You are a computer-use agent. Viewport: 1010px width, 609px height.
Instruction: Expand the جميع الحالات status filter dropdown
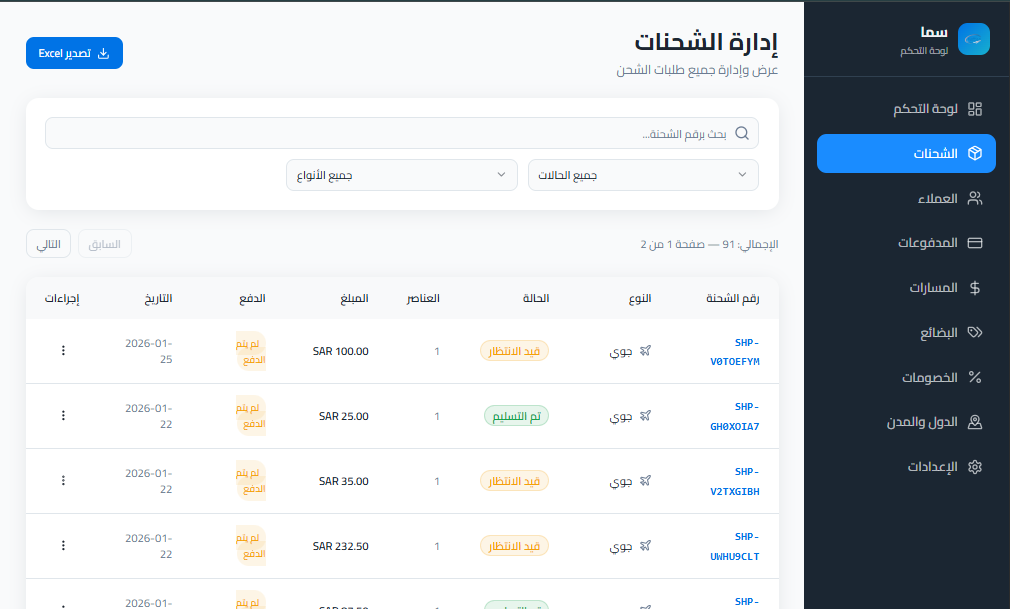643,175
